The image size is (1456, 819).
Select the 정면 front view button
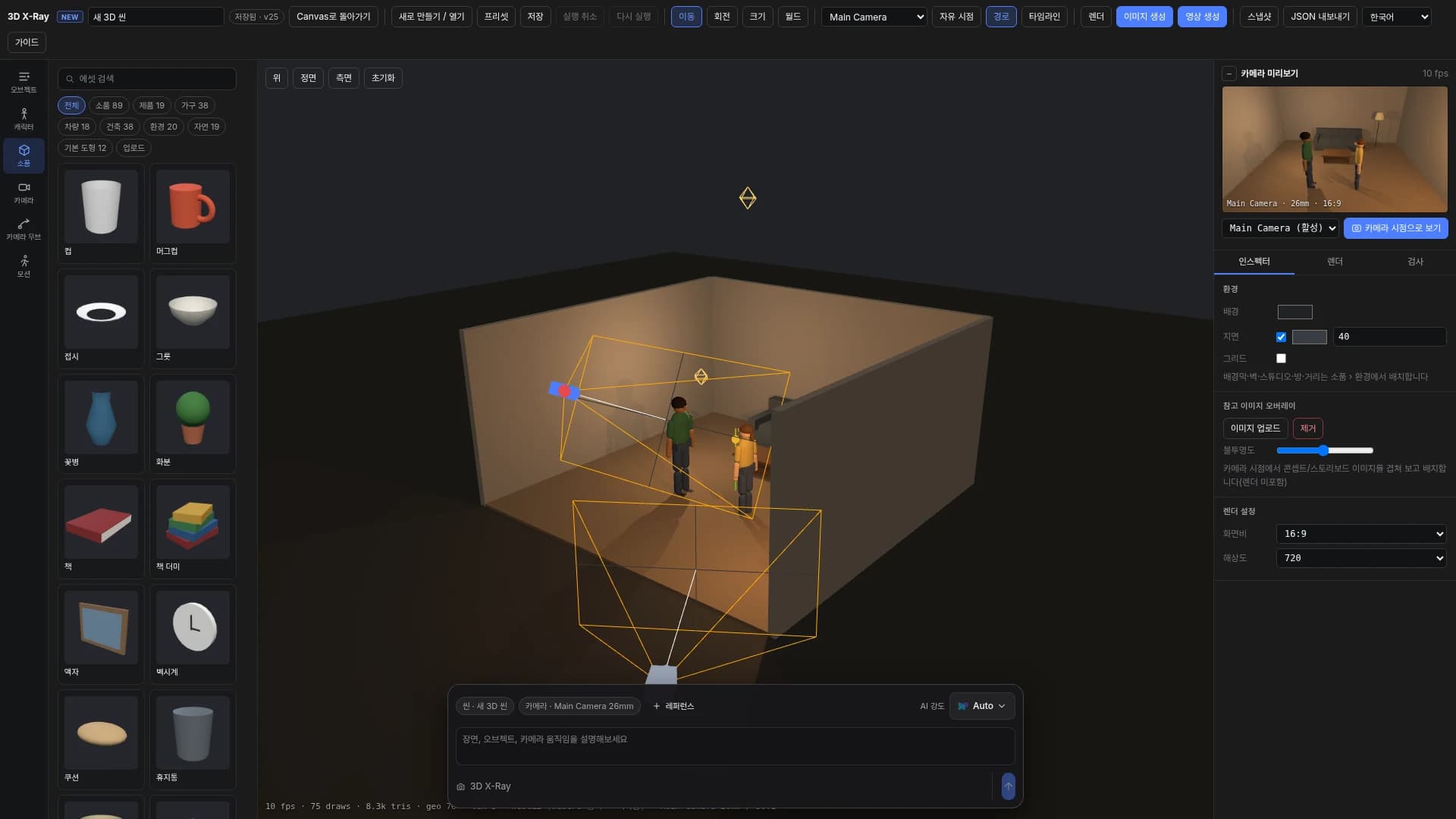308,78
